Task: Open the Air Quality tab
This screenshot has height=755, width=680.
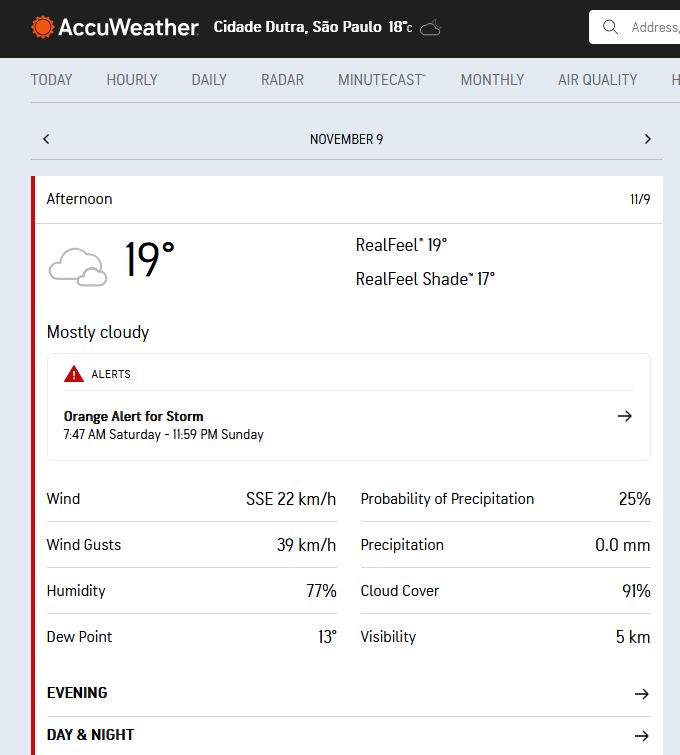Action: pos(598,80)
